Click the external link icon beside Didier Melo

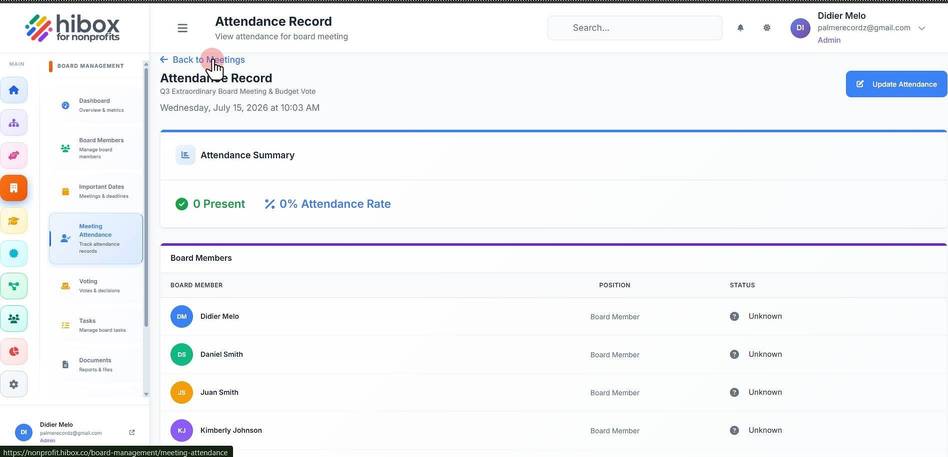(132, 432)
